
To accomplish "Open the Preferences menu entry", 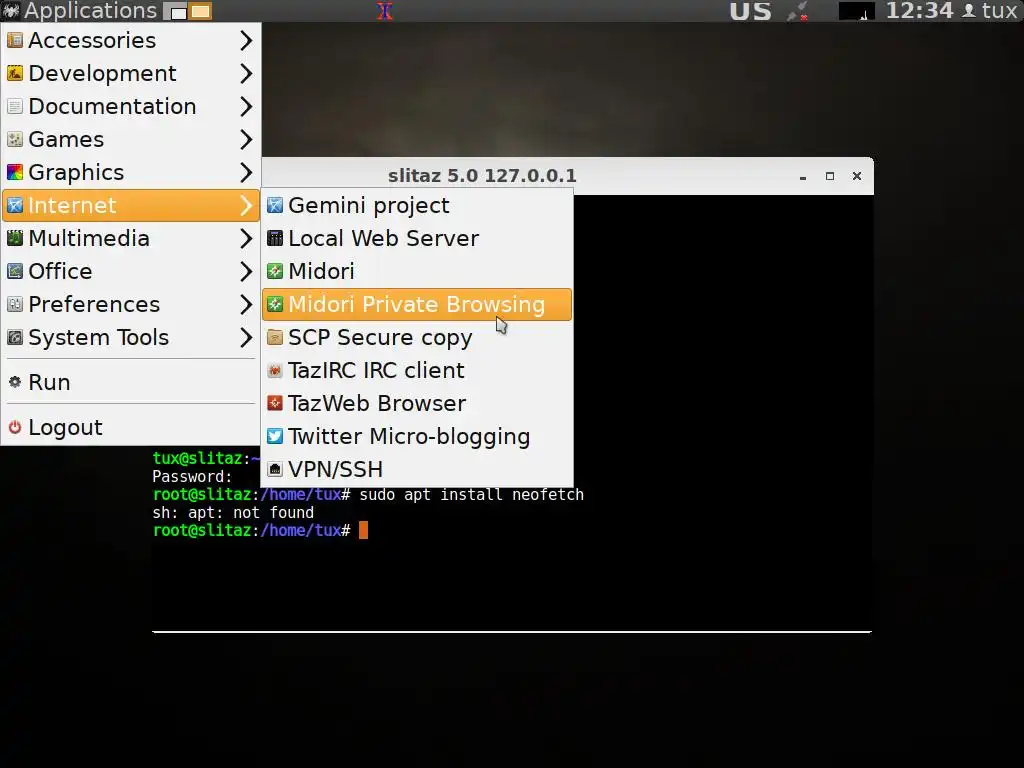I will pos(131,304).
